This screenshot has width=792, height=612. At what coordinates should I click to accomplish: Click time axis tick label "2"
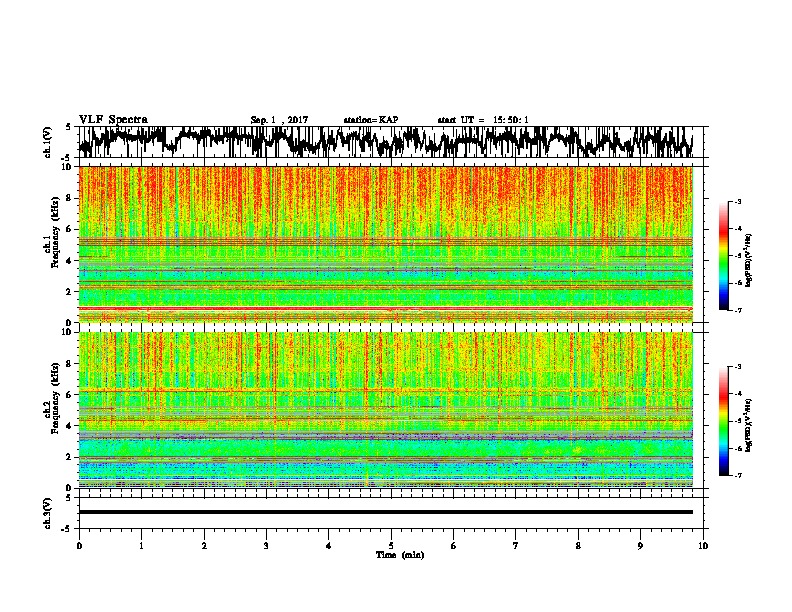[x=204, y=546]
